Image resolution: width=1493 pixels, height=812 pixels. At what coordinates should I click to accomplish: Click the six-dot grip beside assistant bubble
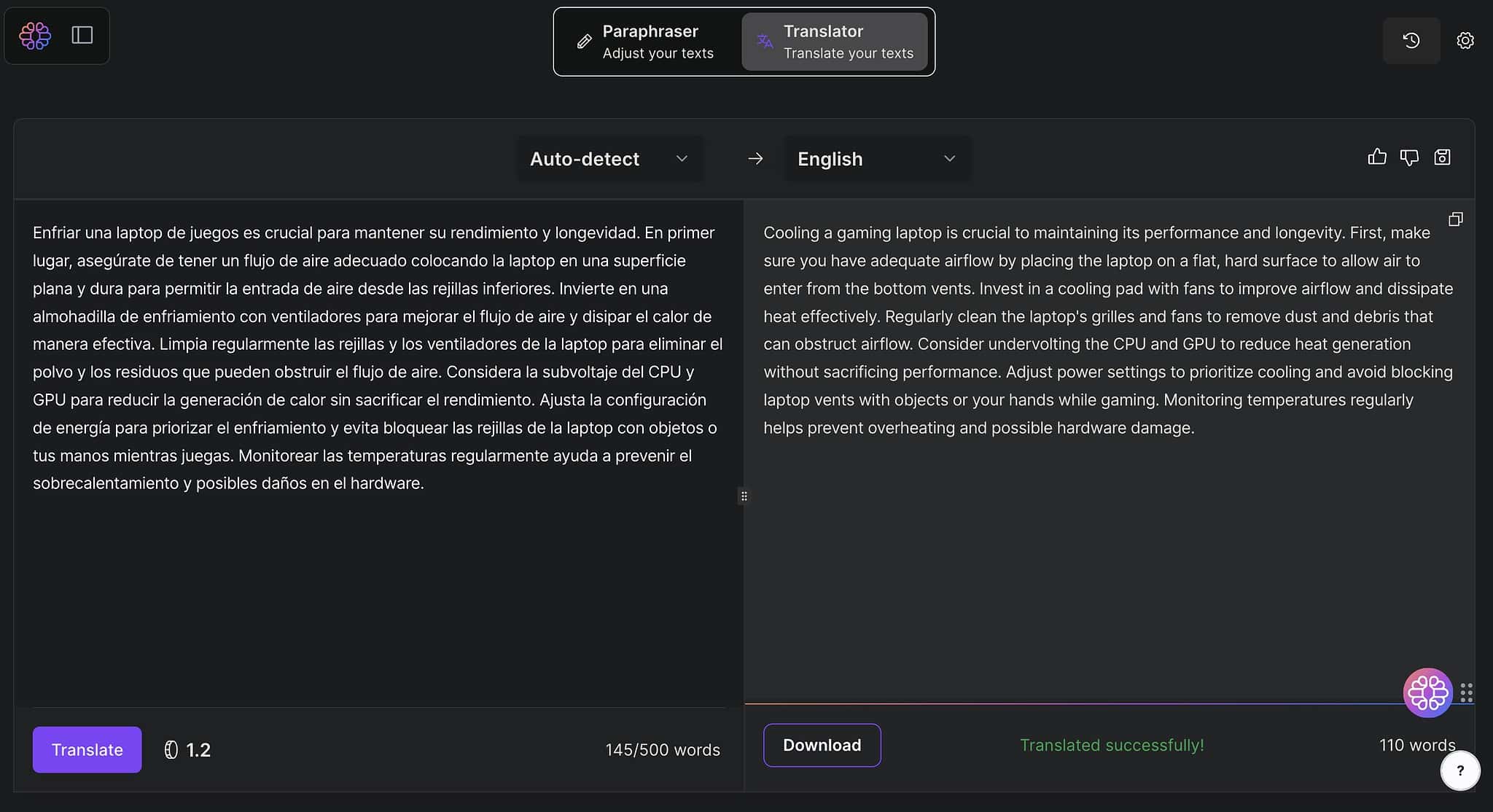coord(1467,692)
